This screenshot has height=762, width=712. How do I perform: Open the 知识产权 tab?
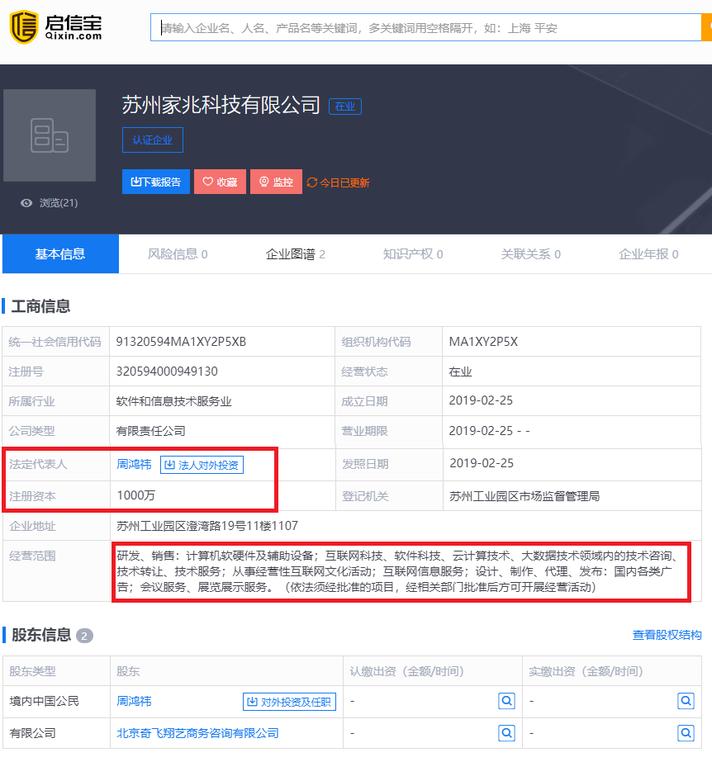(x=413, y=254)
